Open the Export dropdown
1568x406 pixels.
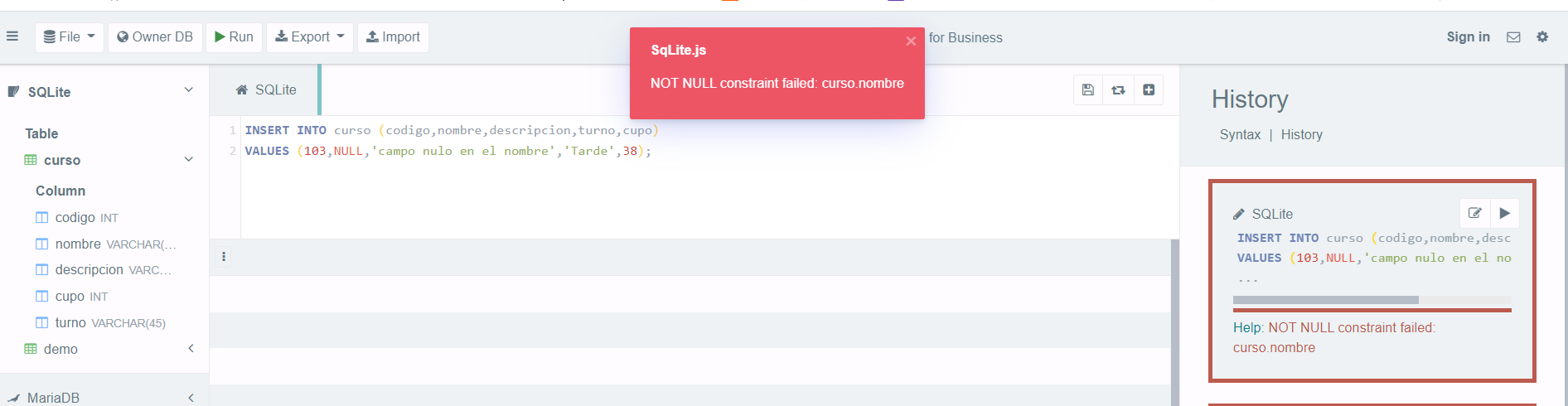pyautogui.click(x=310, y=37)
